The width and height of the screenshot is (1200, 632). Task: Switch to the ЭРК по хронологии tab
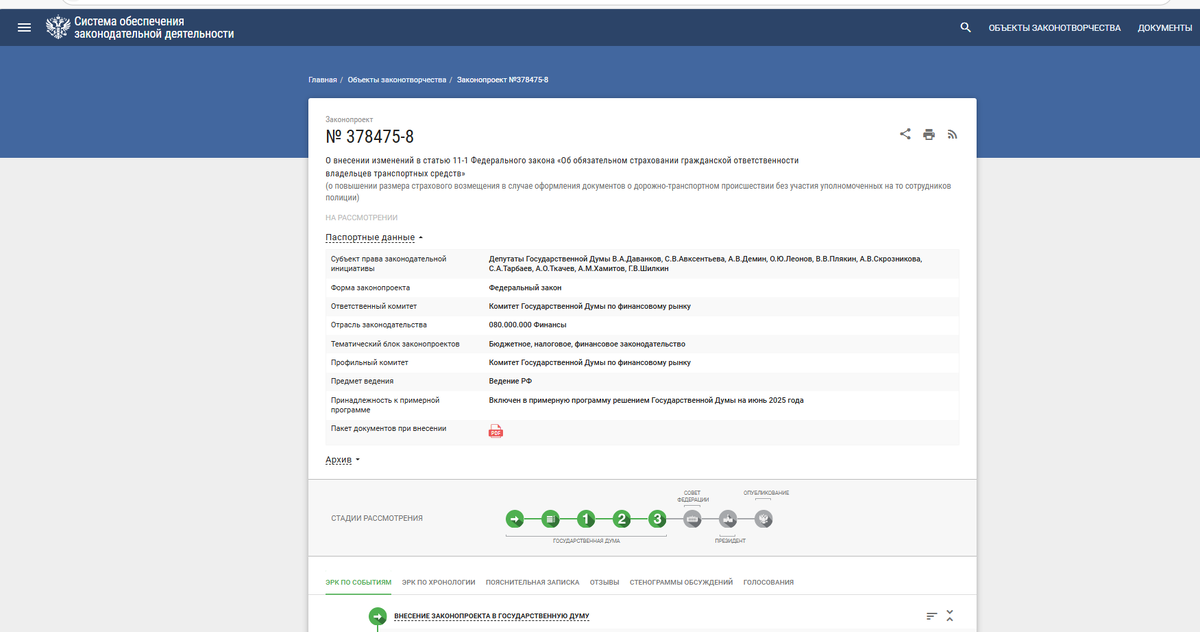[x=438, y=582]
